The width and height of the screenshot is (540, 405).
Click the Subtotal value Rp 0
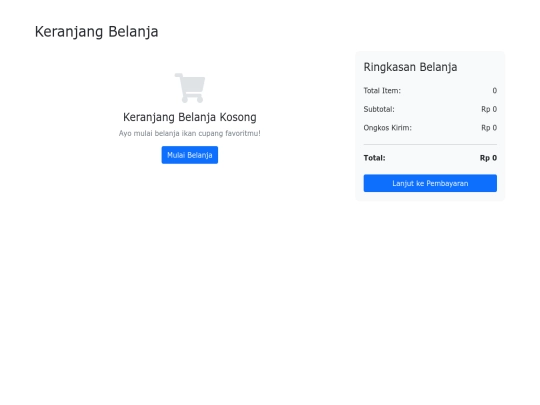489,109
